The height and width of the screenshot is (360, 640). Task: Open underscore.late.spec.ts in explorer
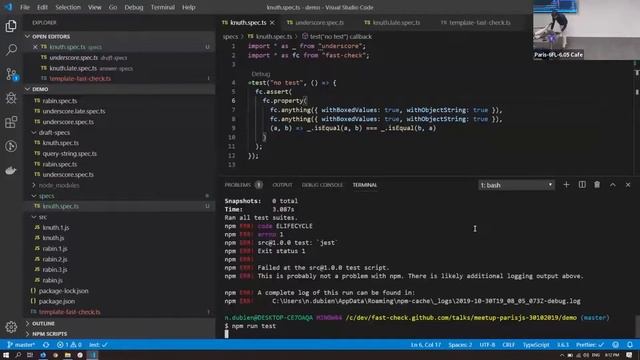73,111
